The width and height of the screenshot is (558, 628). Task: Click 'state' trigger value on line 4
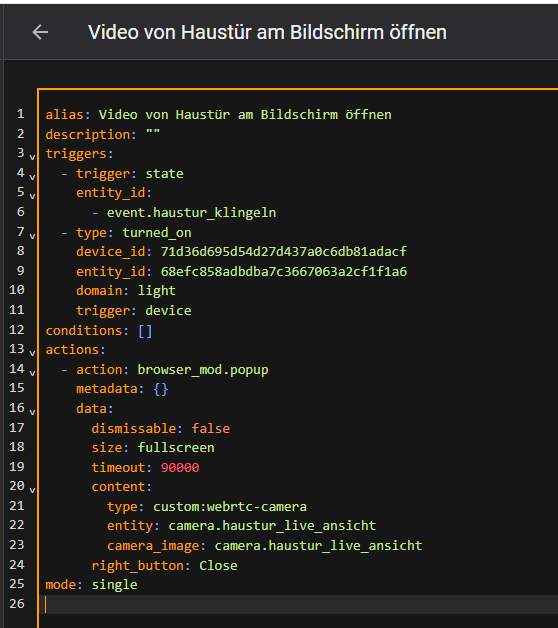point(164,173)
